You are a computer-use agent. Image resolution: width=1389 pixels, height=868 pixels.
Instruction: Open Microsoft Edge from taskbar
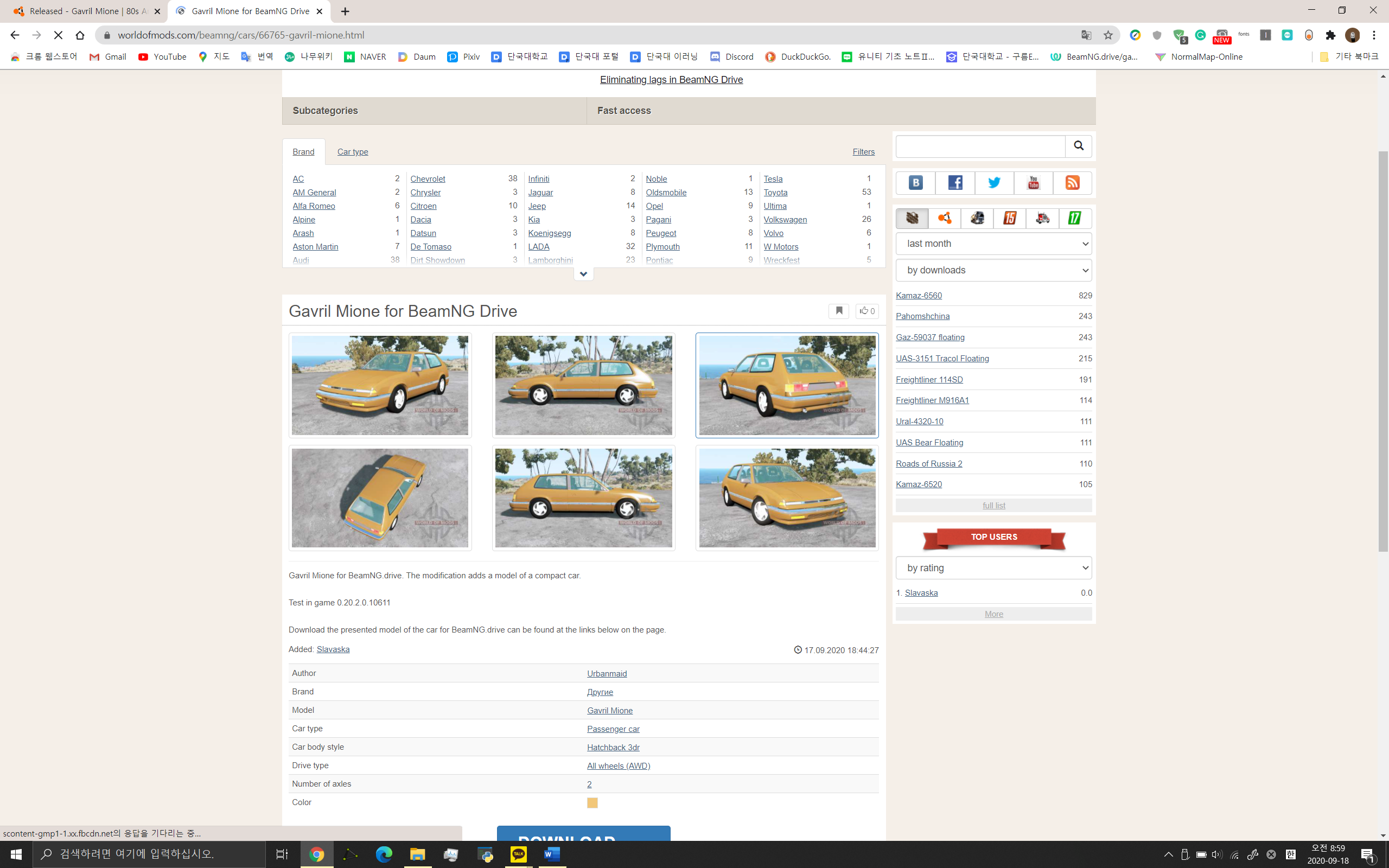384,854
